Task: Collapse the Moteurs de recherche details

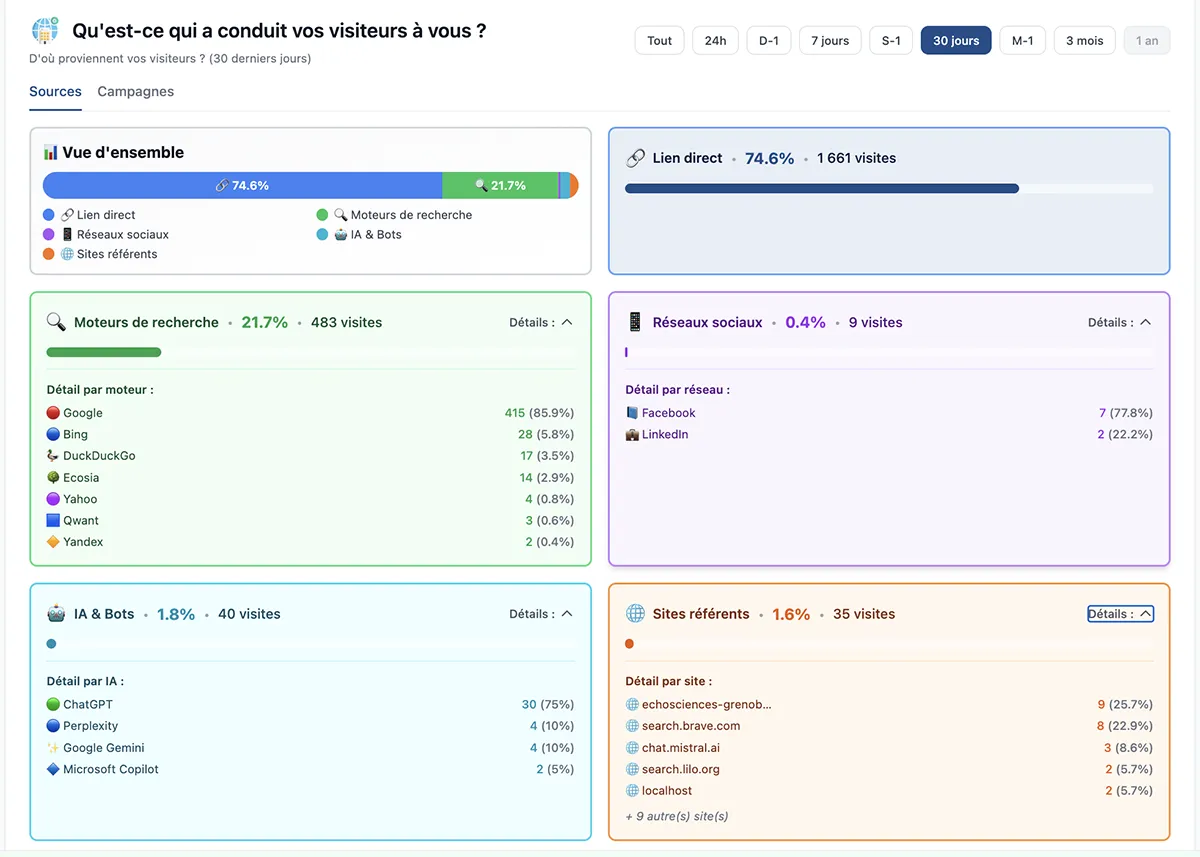Action: (x=541, y=322)
